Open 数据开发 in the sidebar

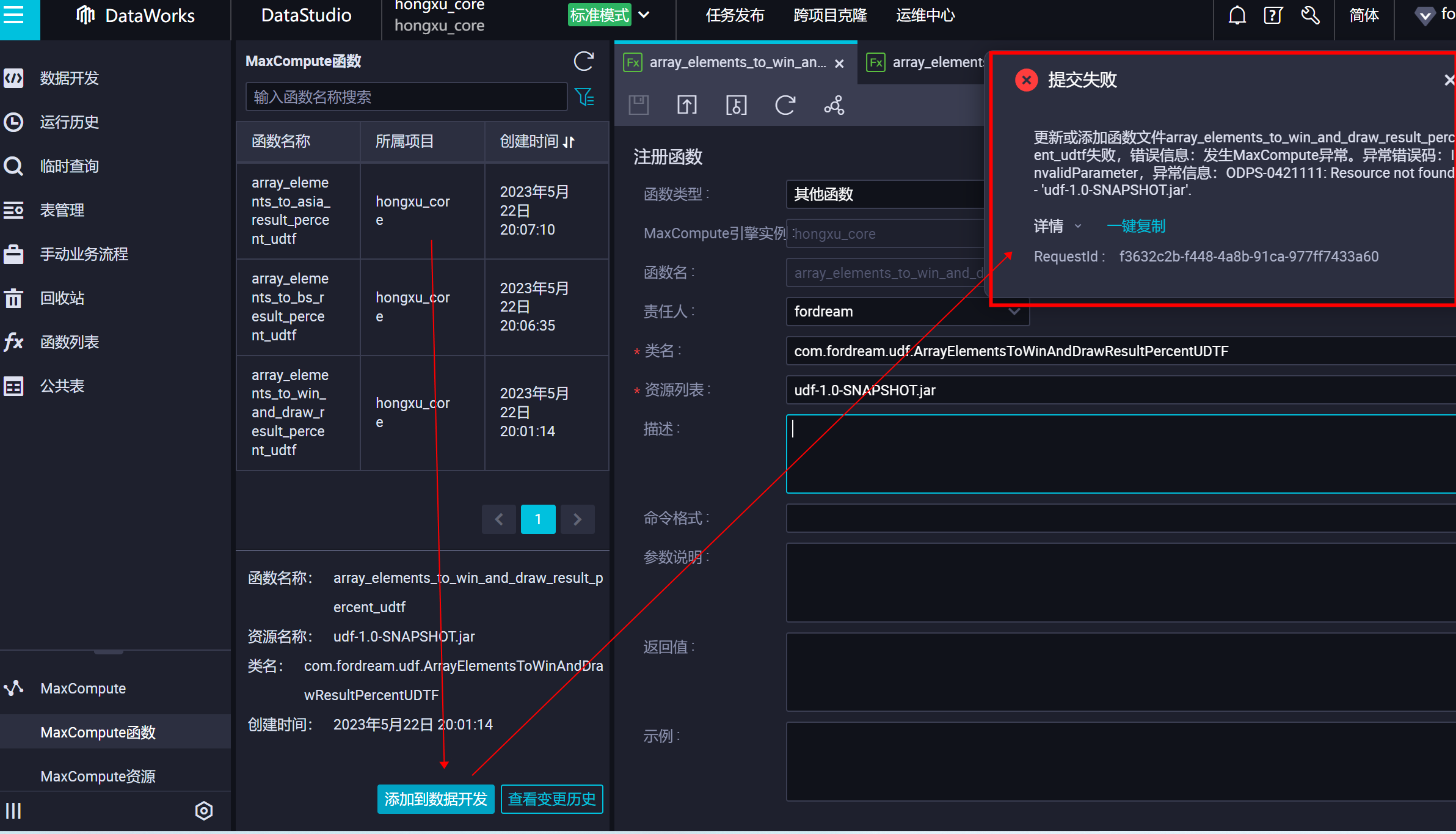(69, 78)
